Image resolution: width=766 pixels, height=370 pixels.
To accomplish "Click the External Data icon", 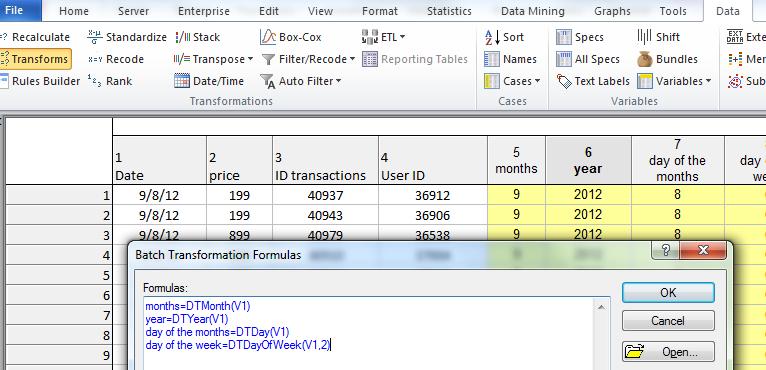I will [735, 37].
